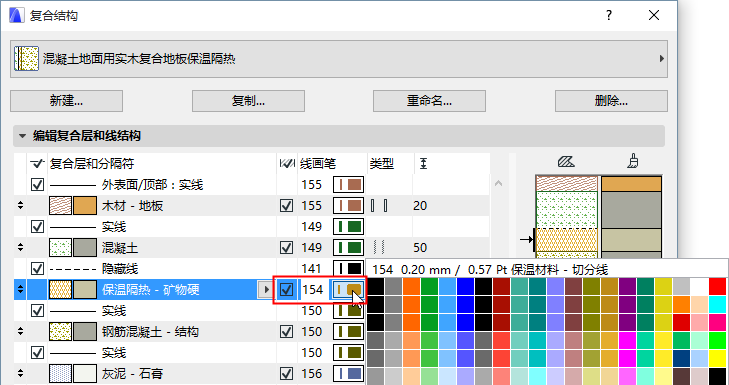Screen dimensions: 729x385
Task: Click the 线画笔 column header
Action: click(318, 164)
